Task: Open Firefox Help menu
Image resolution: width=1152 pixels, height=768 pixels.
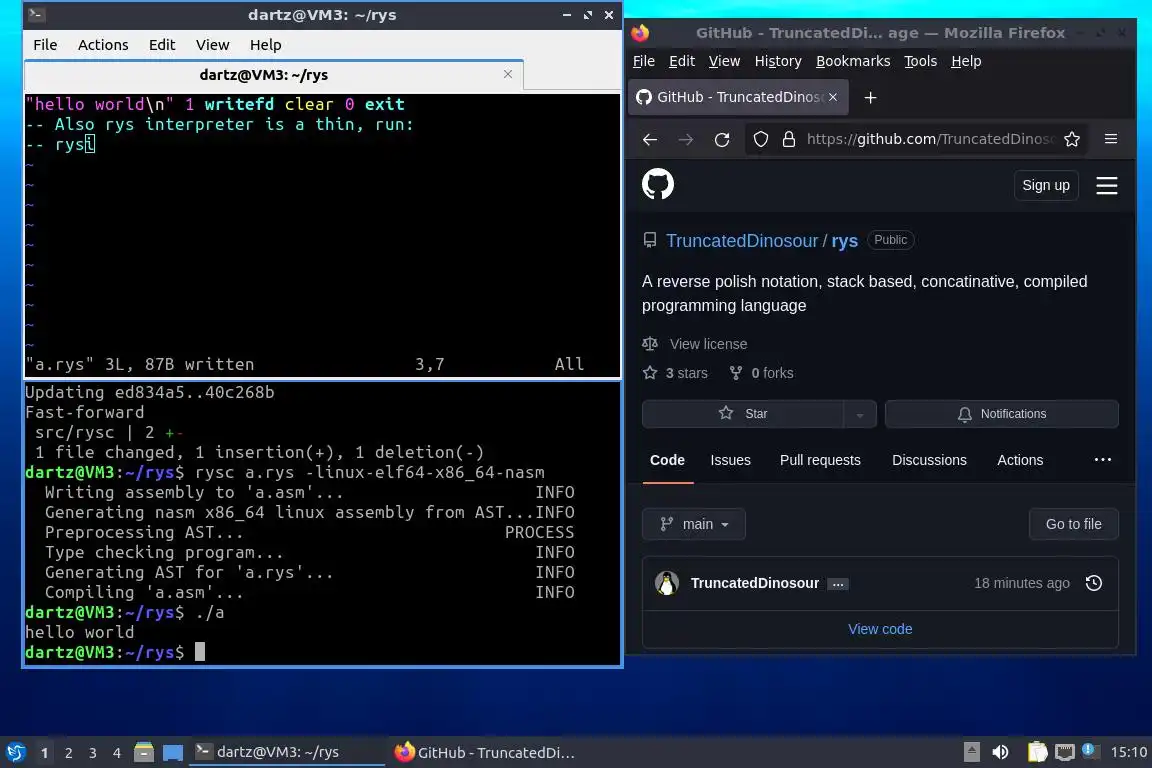Action: [966, 61]
